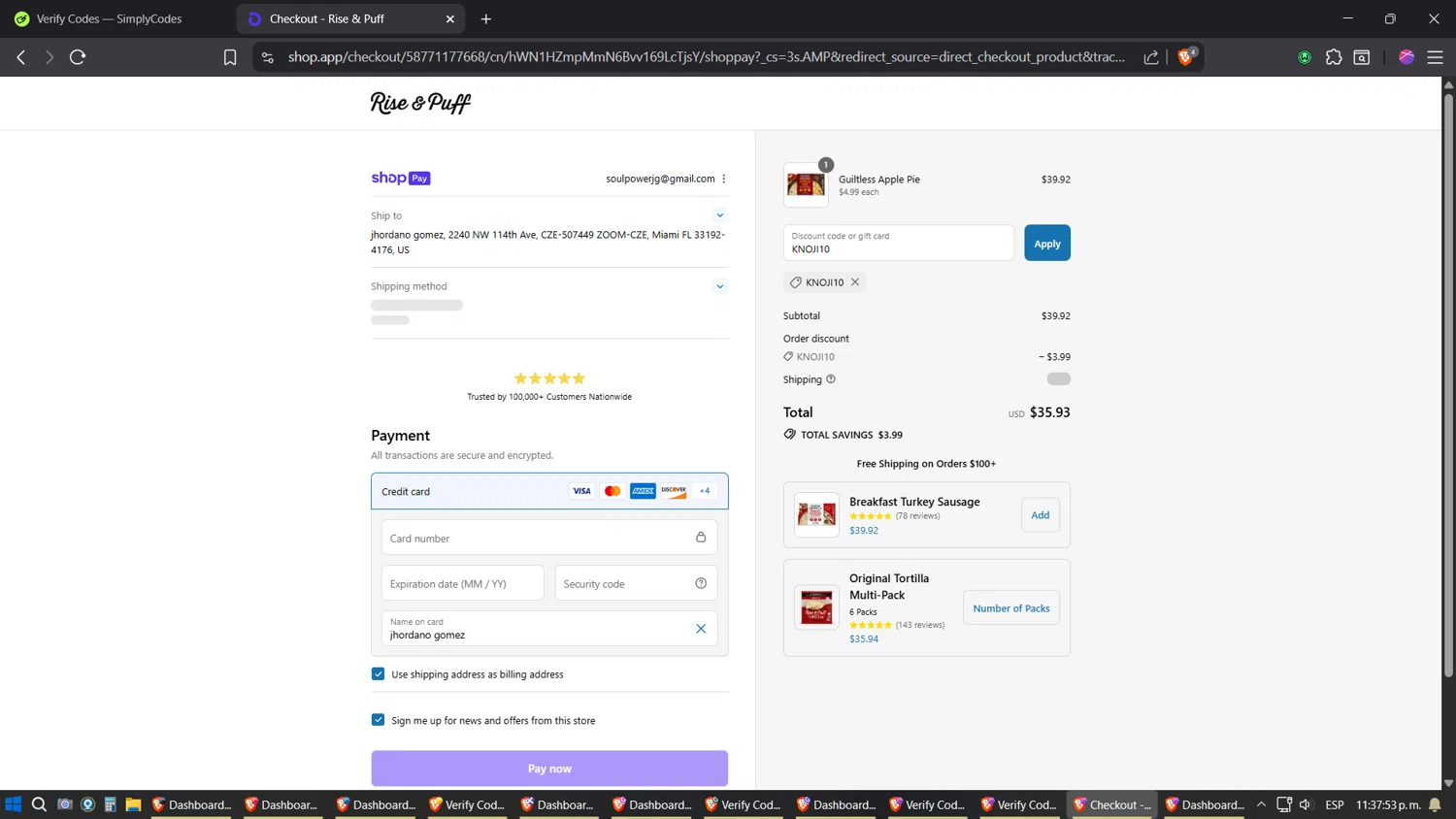Open File Explorer from the taskbar

133,804
